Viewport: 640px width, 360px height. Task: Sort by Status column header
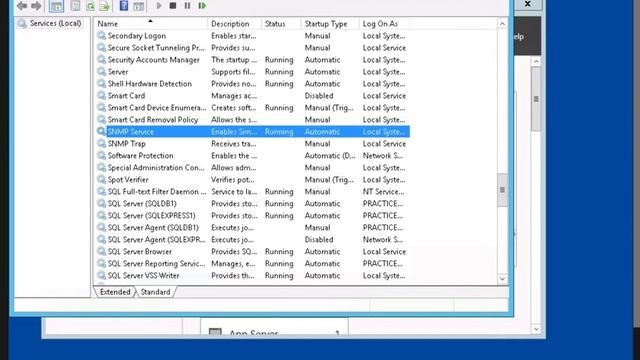pos(281,24)
